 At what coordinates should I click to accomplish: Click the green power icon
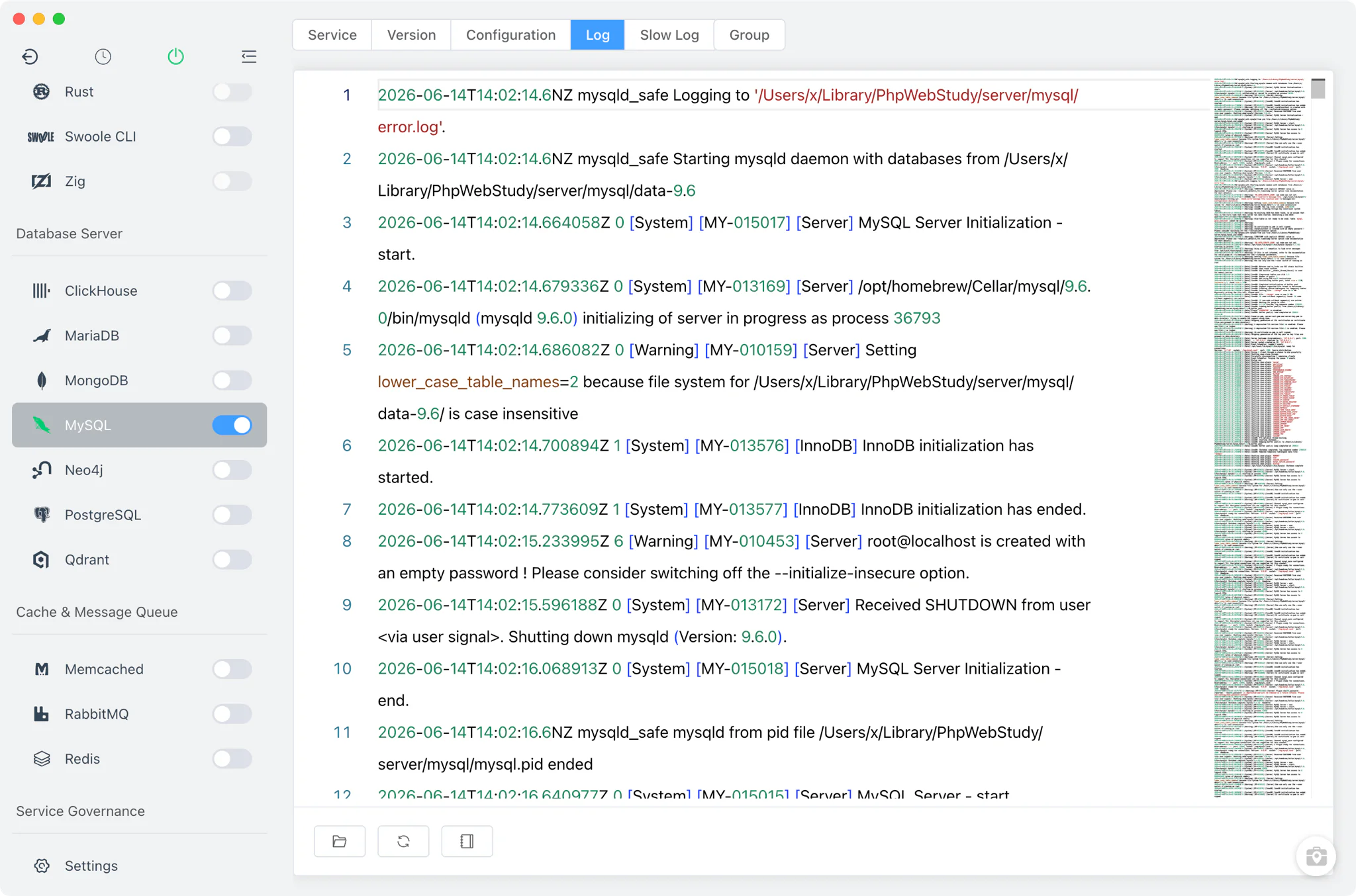point(175,57)
